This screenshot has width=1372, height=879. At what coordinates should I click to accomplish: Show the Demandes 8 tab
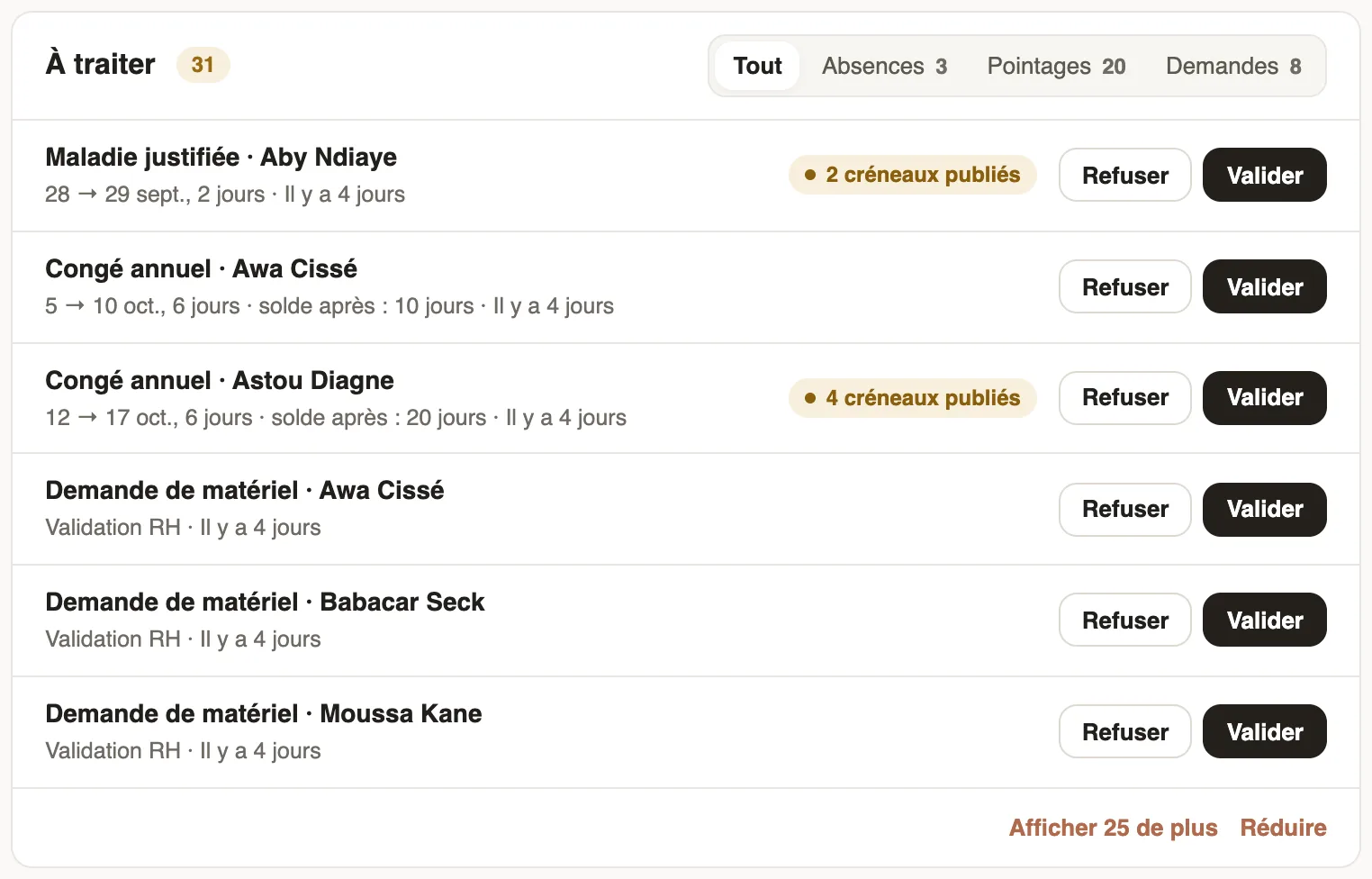click(1233, 66)
